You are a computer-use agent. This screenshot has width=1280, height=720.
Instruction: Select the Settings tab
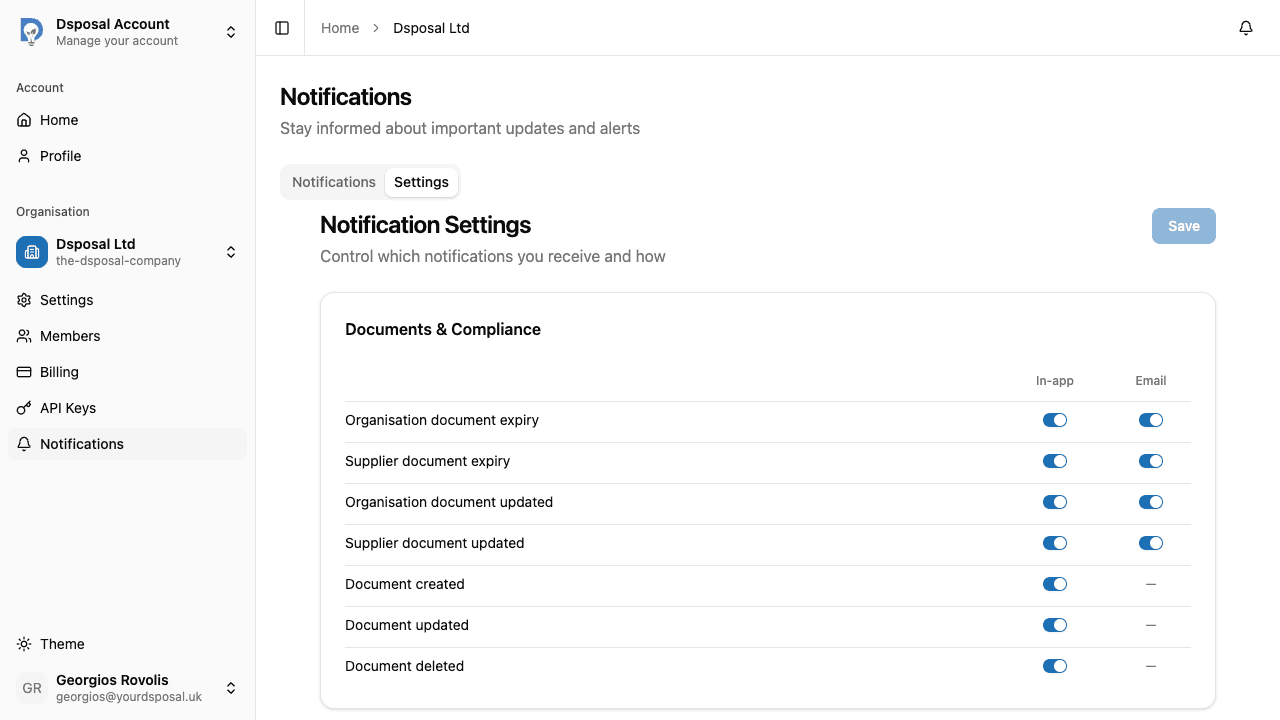pyautogui.click(x=421, y=182)
